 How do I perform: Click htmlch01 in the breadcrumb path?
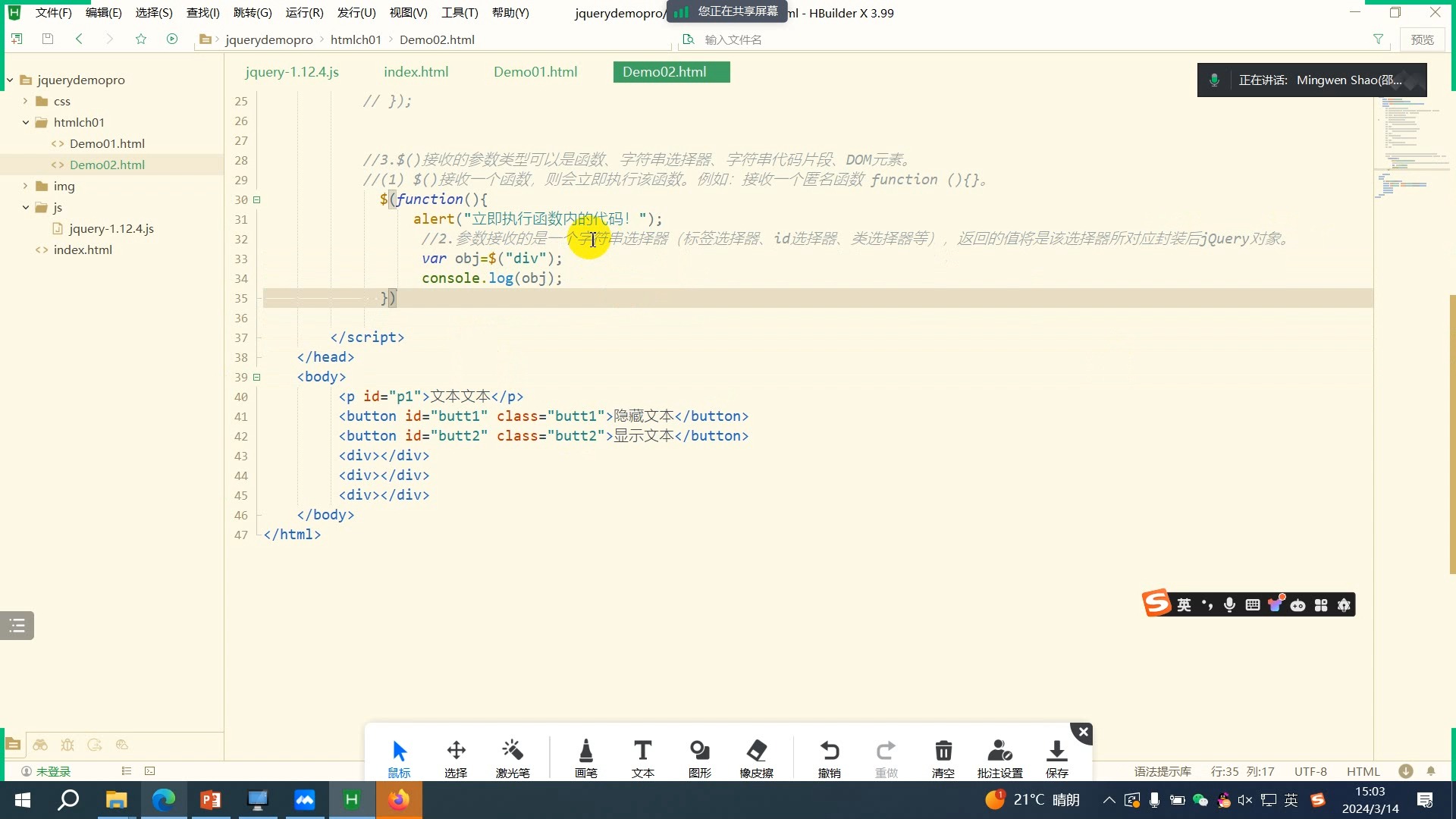[x=356, y=39]
